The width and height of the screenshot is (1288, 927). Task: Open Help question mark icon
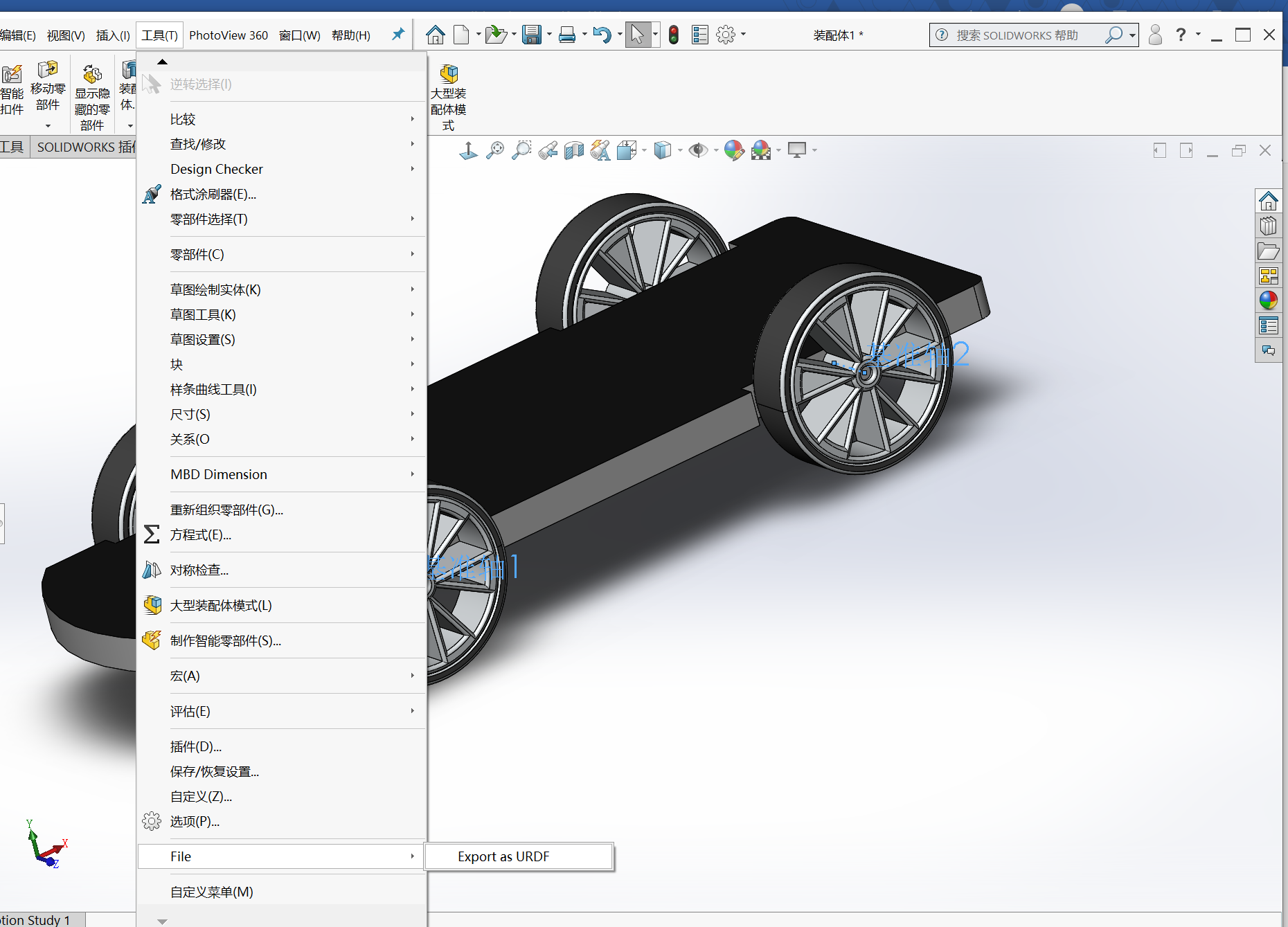point(1181,35)
